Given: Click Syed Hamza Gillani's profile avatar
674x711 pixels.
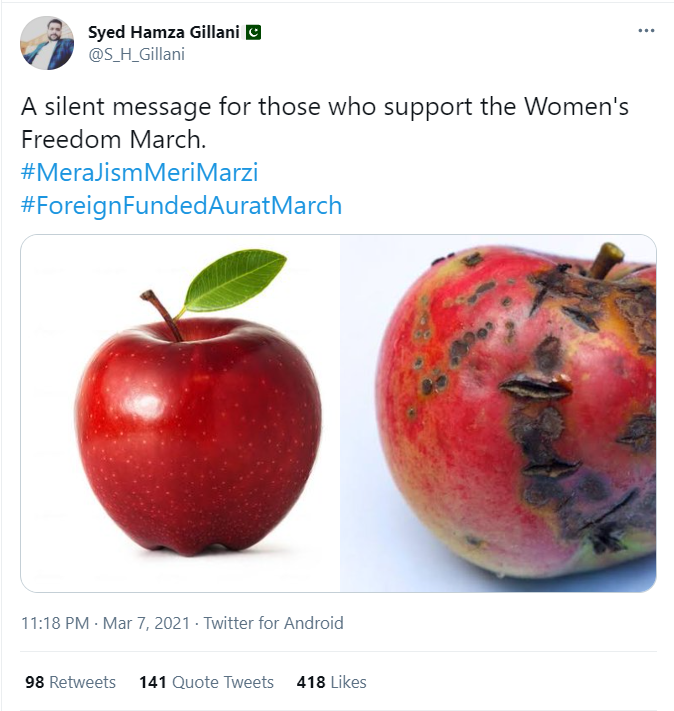Looking at the screenshot, I should coord(47,43).
